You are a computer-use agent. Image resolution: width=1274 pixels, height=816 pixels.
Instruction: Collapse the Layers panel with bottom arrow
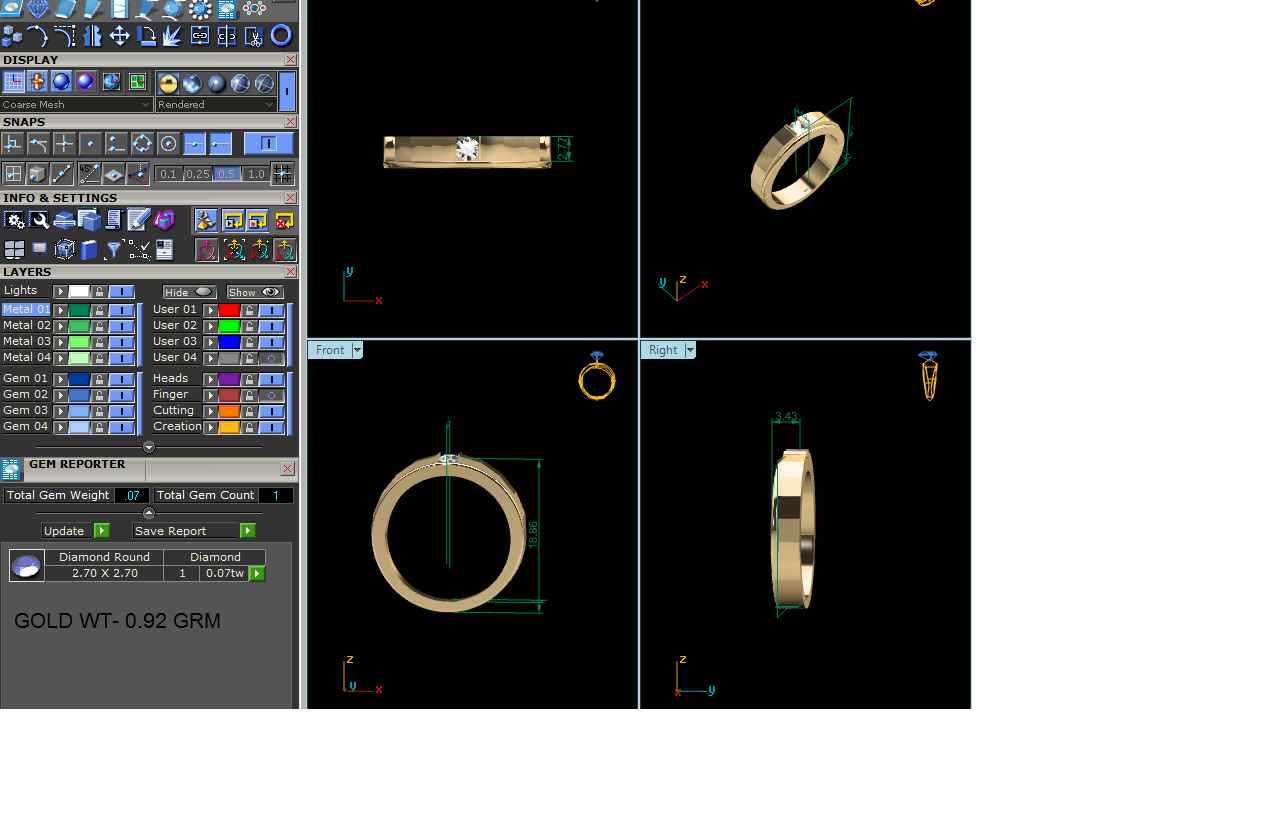click(149, 447)
